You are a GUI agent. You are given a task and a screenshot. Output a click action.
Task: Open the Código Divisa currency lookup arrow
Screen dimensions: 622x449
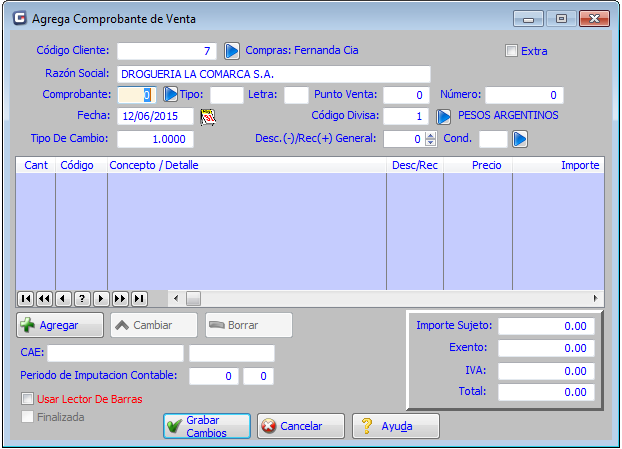pos(444,116)
